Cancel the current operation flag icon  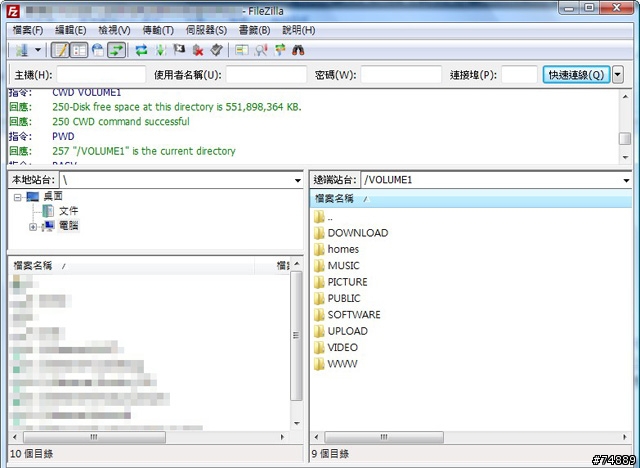click(179, 50)
